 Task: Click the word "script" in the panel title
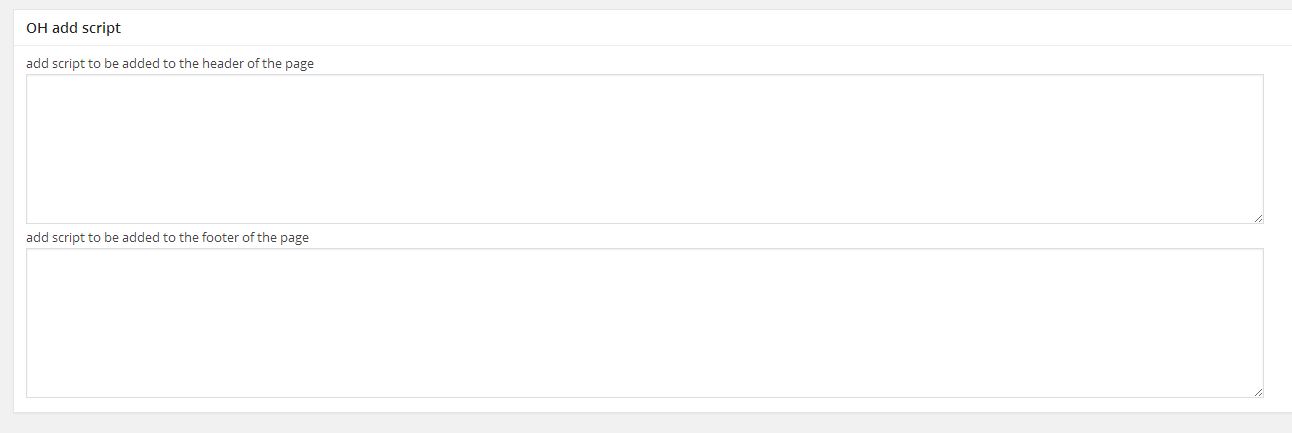[101, 28]
